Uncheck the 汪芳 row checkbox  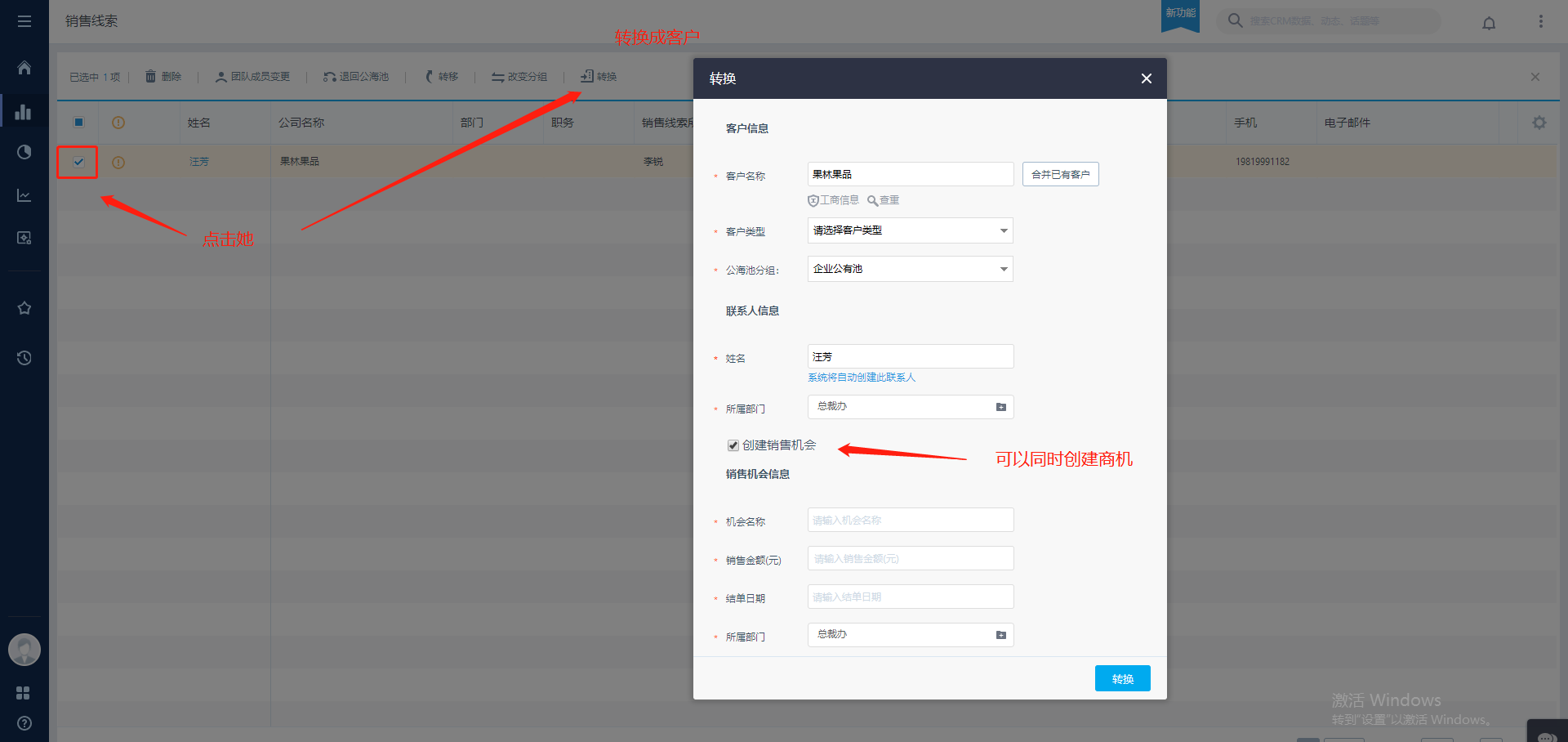click(78, 162)
